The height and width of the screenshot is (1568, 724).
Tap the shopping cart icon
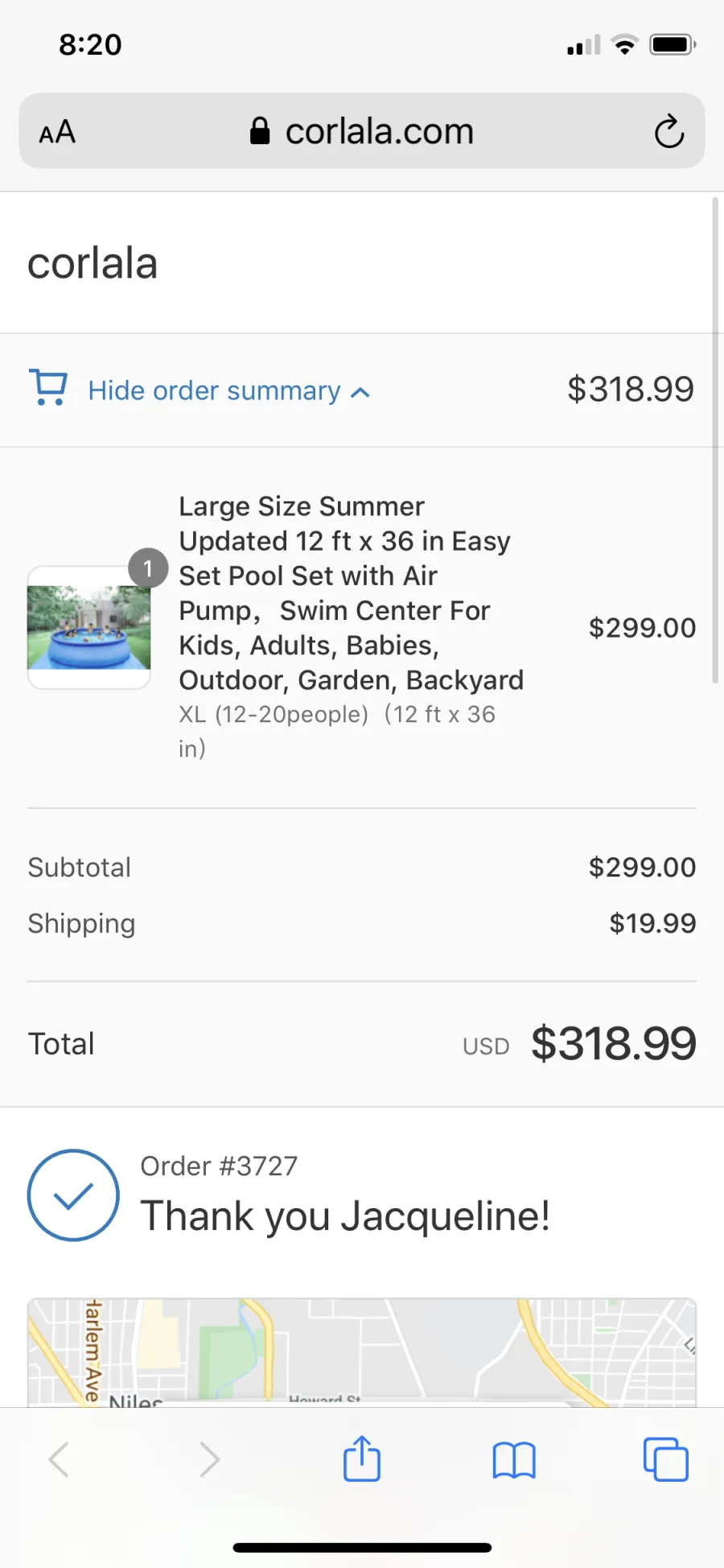tap(48, 387)
